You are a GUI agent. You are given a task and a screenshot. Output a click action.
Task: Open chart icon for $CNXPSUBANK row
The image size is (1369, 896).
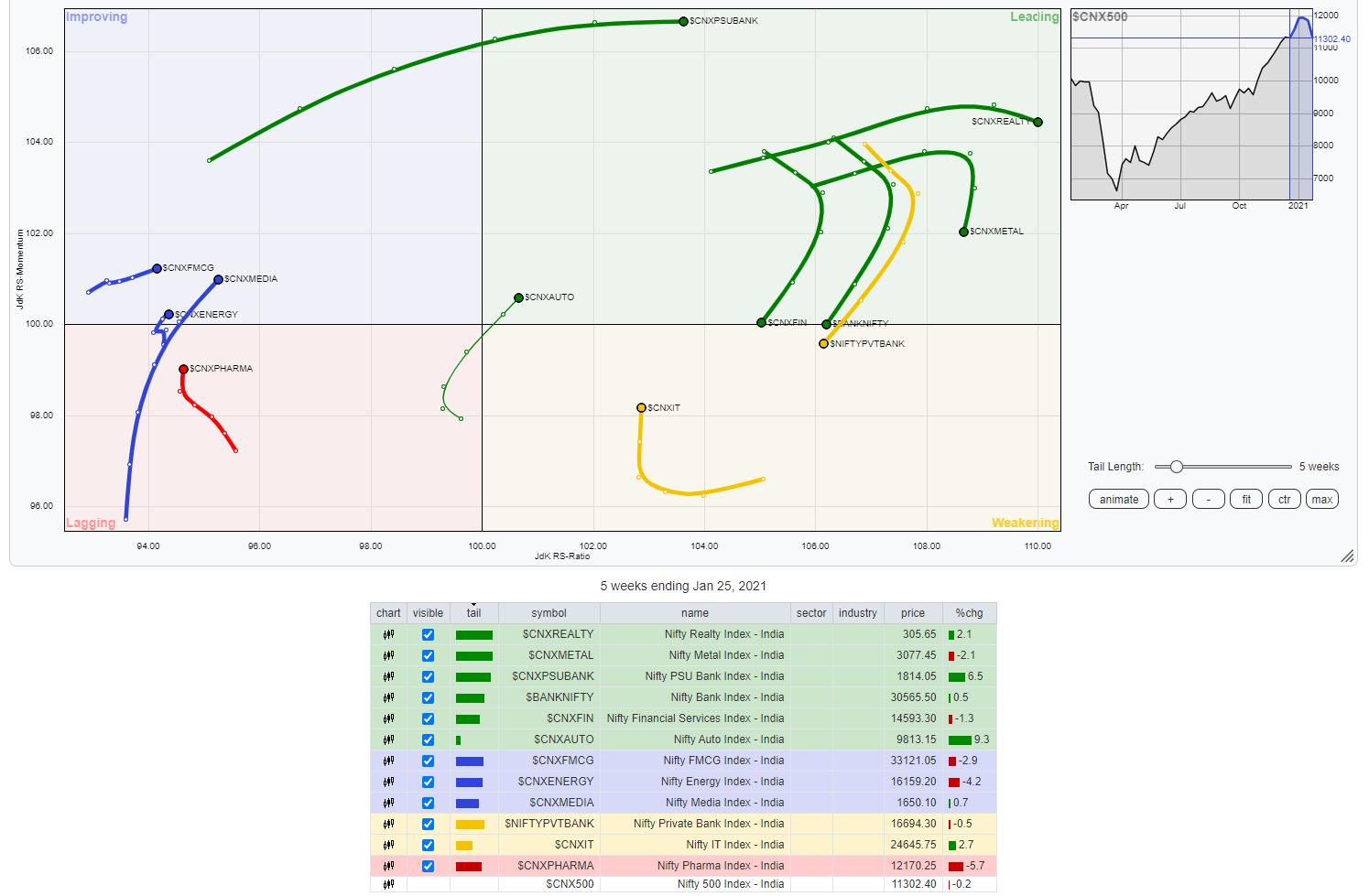[x=388, y=676]
